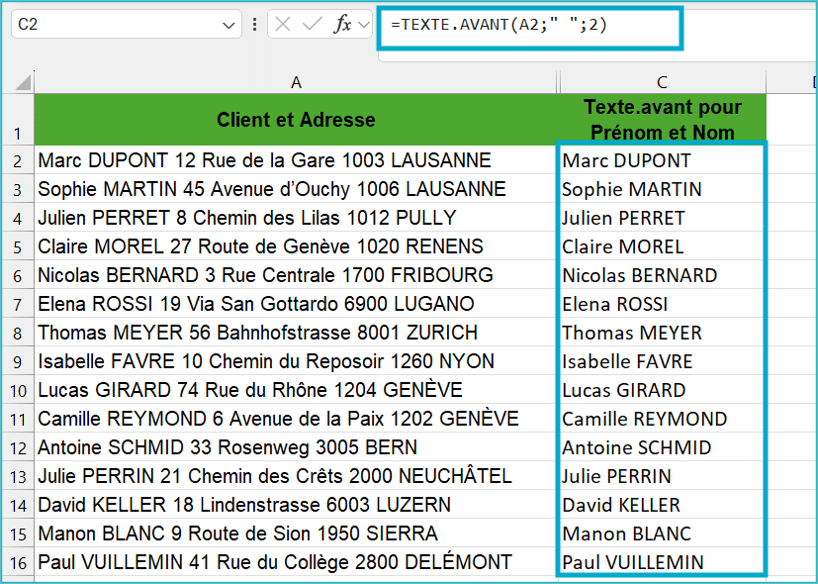Select row 4 header
This screenshot has width=818, height=584.
(x=18, y=217)
